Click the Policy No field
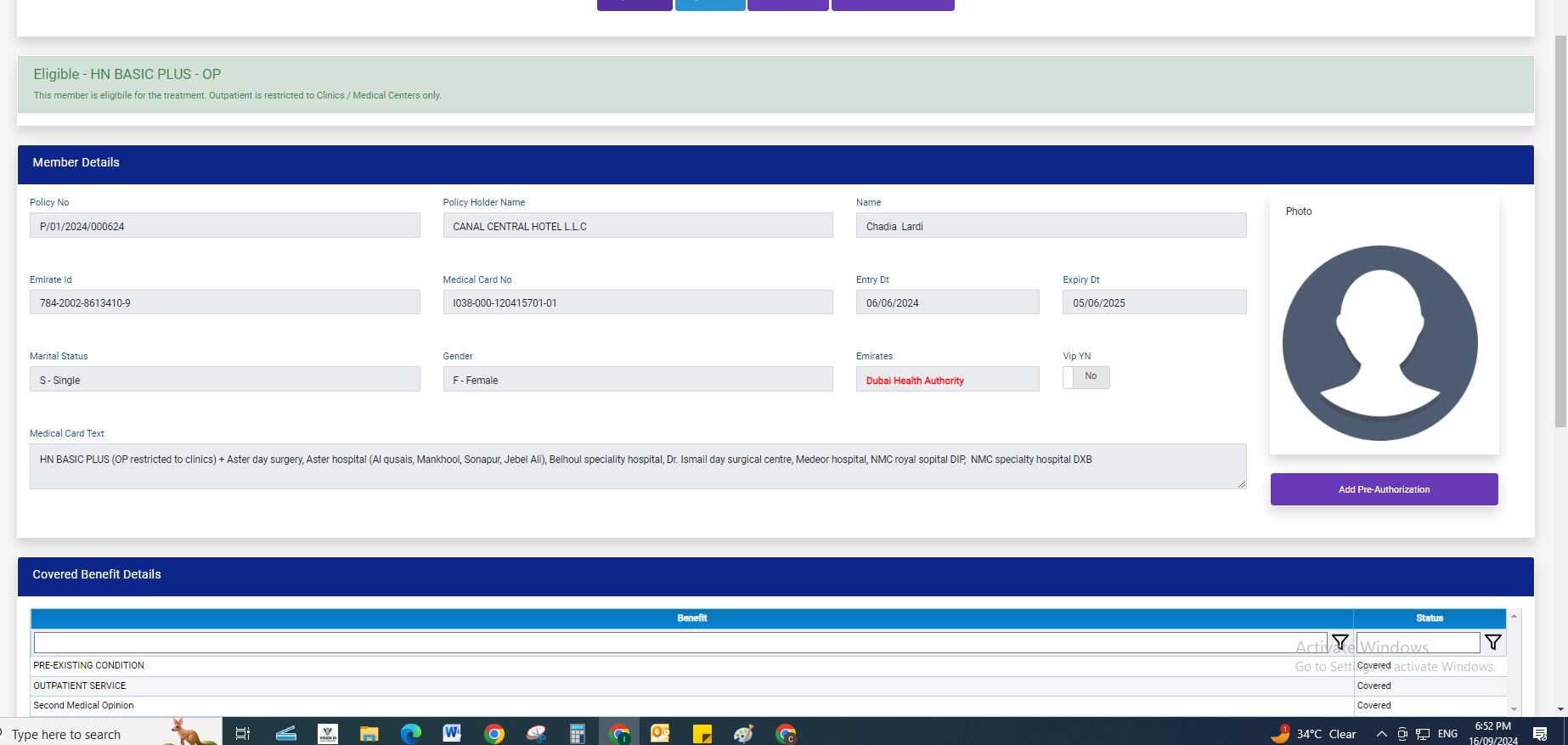The image size is (1568, 745). click(x=225, y=226)
